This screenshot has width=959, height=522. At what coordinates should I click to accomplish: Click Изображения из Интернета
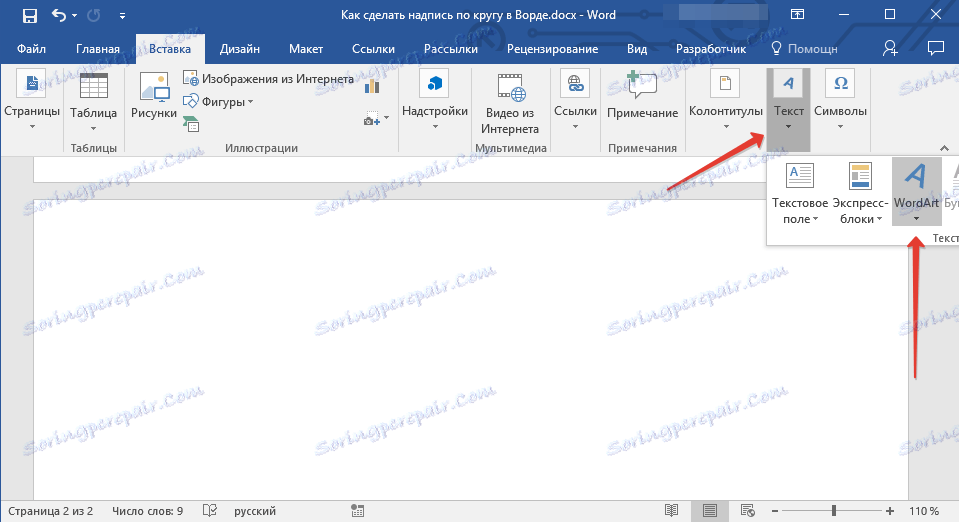coord(268,79)
